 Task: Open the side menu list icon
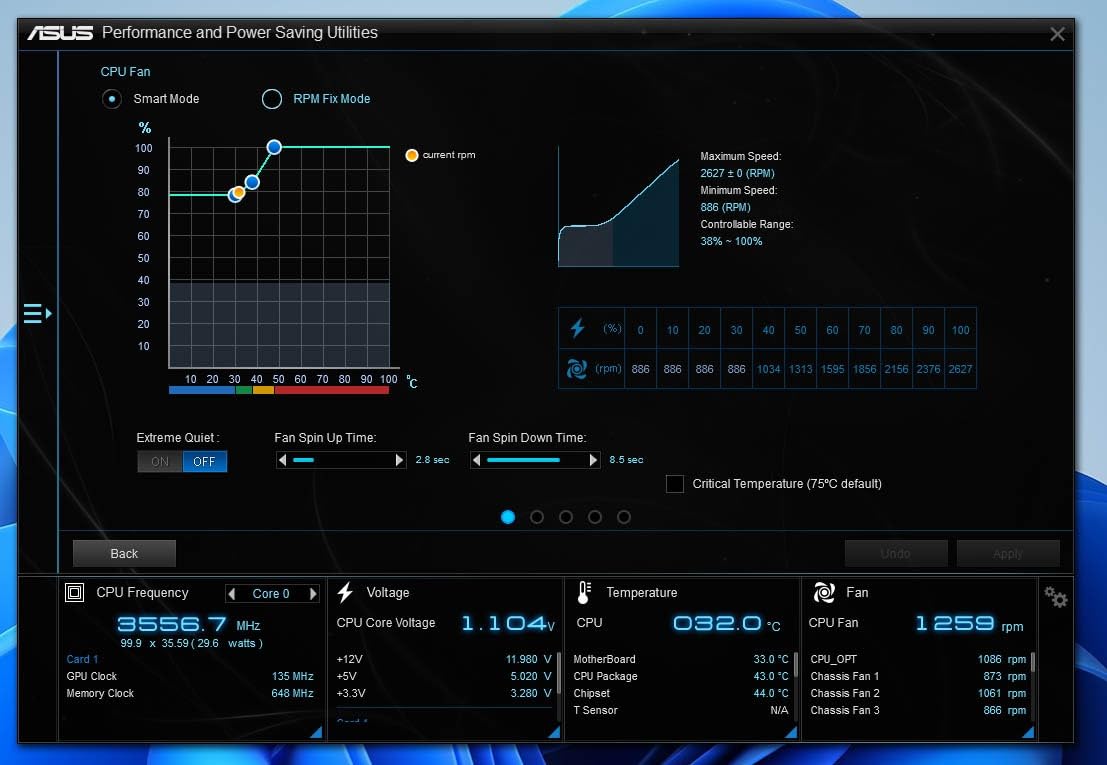[37, 313]
